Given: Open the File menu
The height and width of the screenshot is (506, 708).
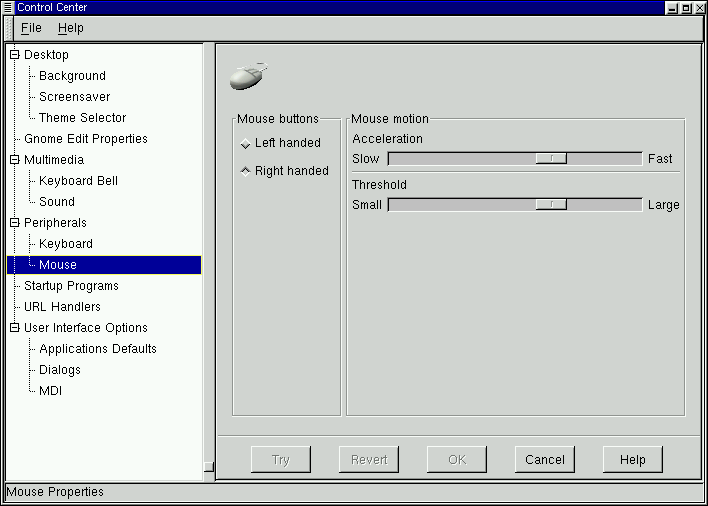Looking at the screenshot, I should point(31,28).
